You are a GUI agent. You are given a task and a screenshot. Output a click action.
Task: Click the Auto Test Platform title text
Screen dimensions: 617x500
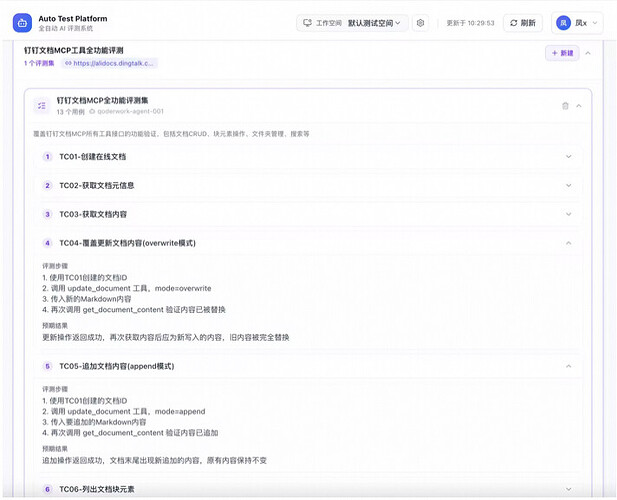(x=73, y=18)
